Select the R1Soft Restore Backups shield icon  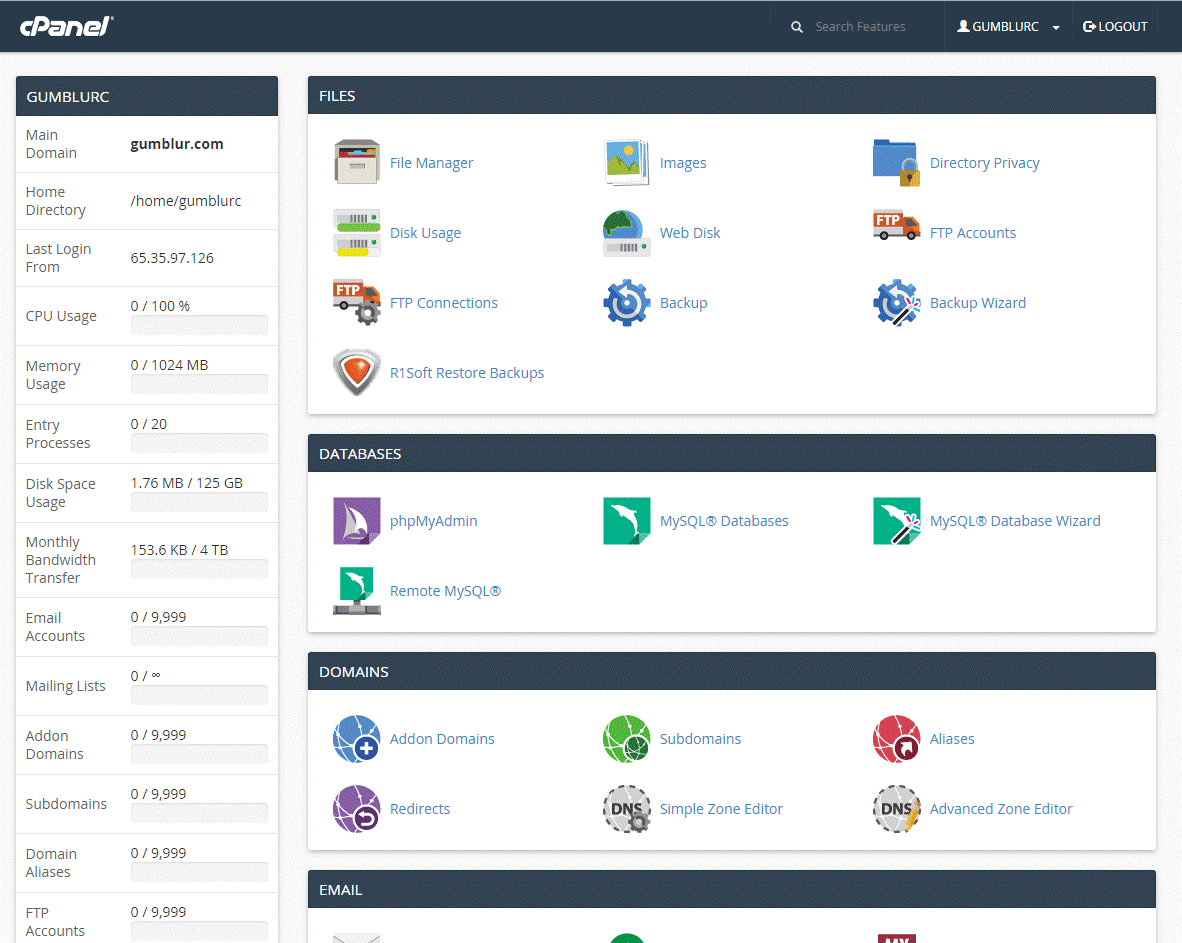(x=357, y=372)
